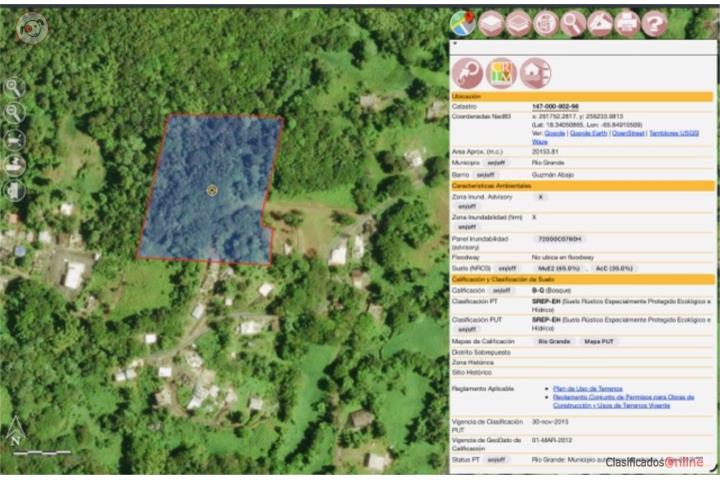This screenshot has width=720, height=480.
Task: Click the compass rotation control on map
Action: coord(31,28)
